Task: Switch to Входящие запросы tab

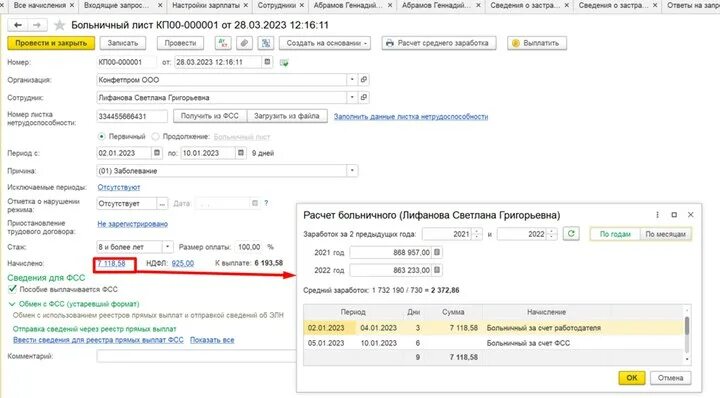Action: [x=117, y=6]
